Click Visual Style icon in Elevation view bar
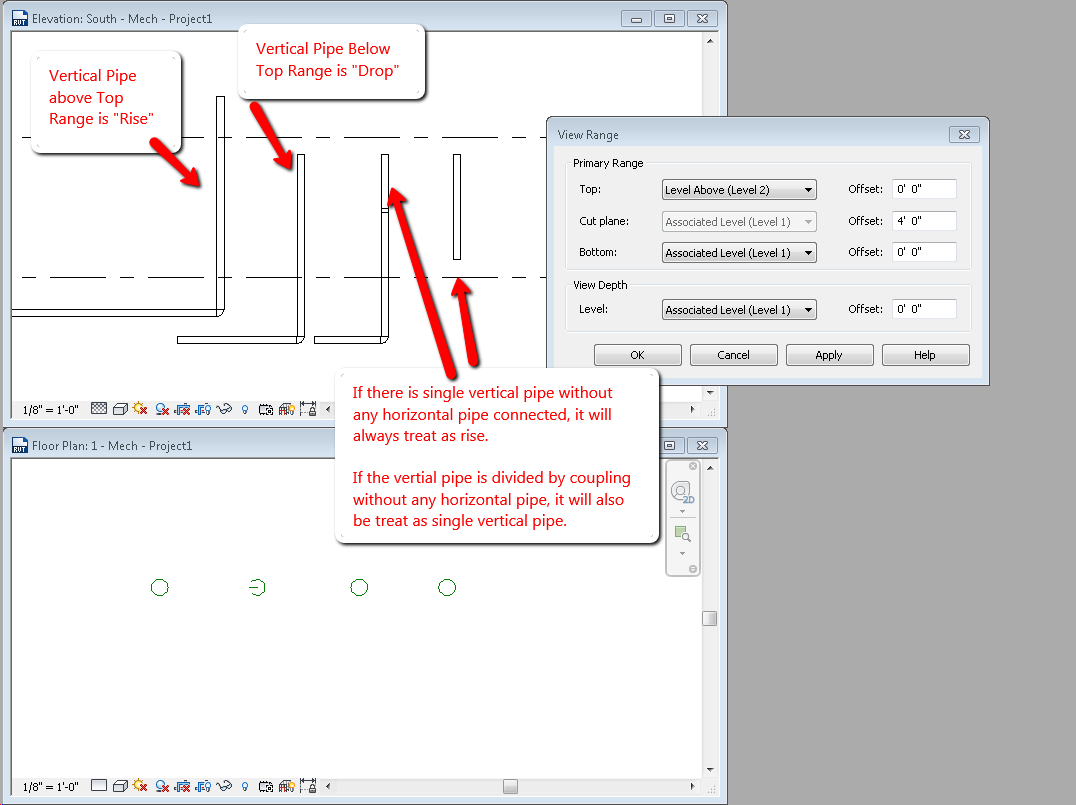This screenshot has height=805, width=1076. [x=120, y=409]
